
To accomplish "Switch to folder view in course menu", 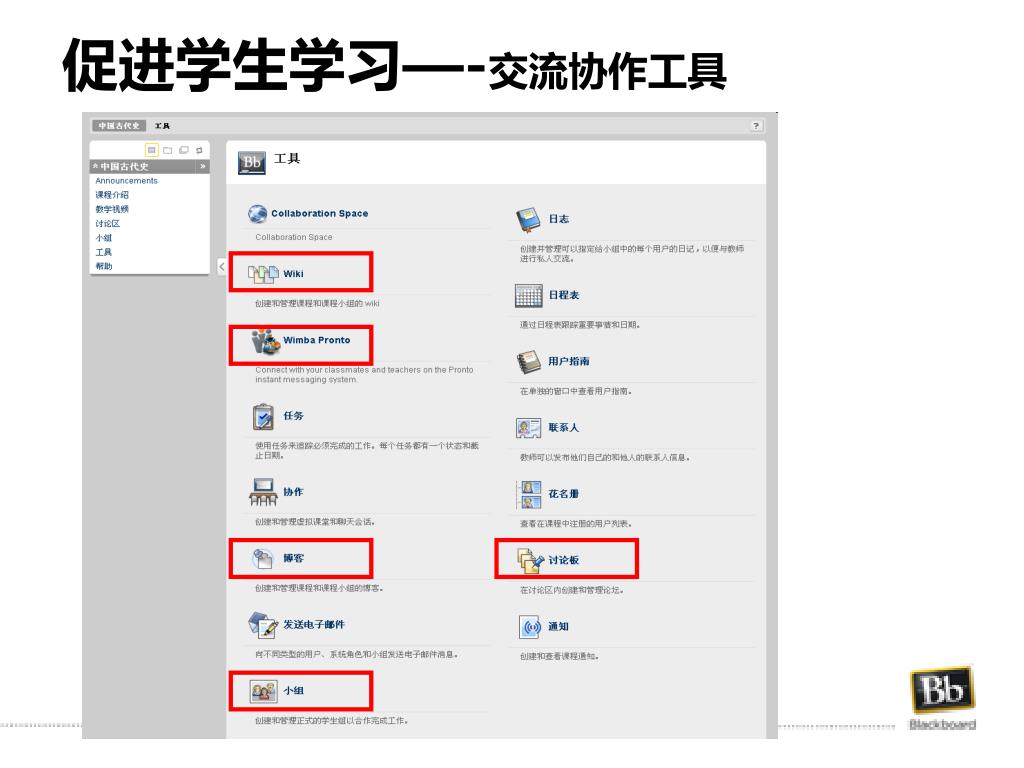I will coord(168,150).
